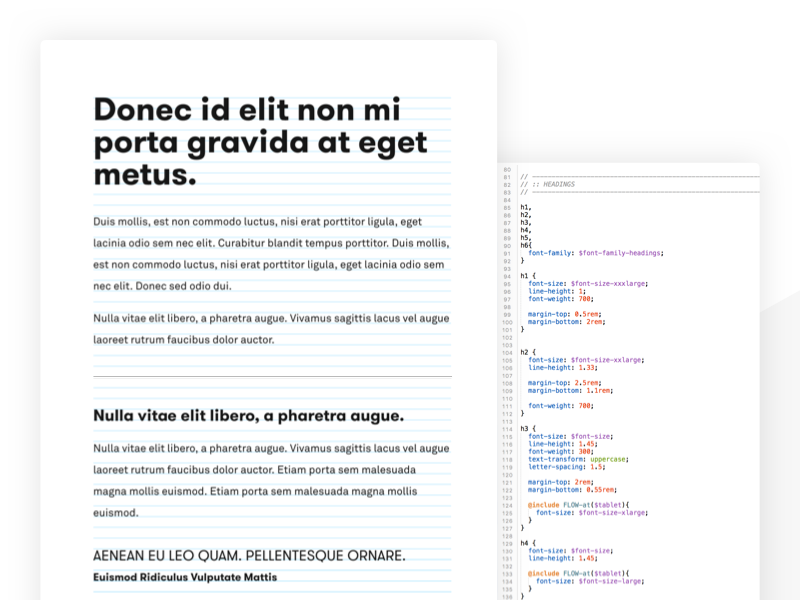800x600 pixels.
Task: Click code 'font-family: $font-family-headings;'
Action: [x=596, y=253]
